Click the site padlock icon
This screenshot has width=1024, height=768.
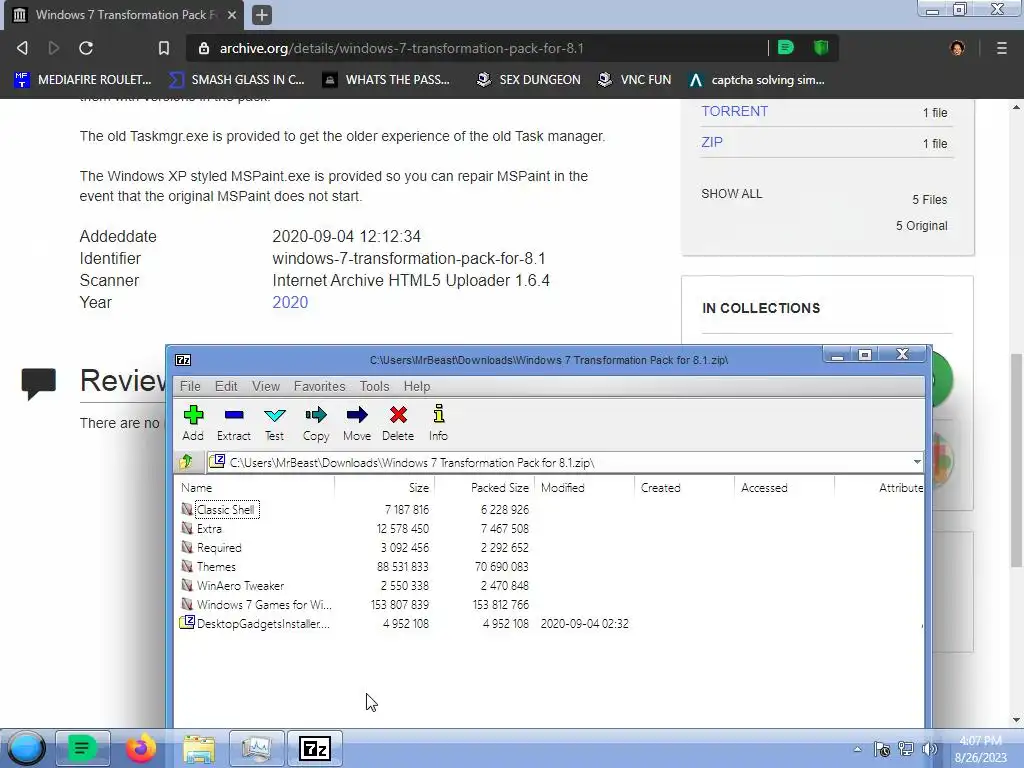click(203, 48)
